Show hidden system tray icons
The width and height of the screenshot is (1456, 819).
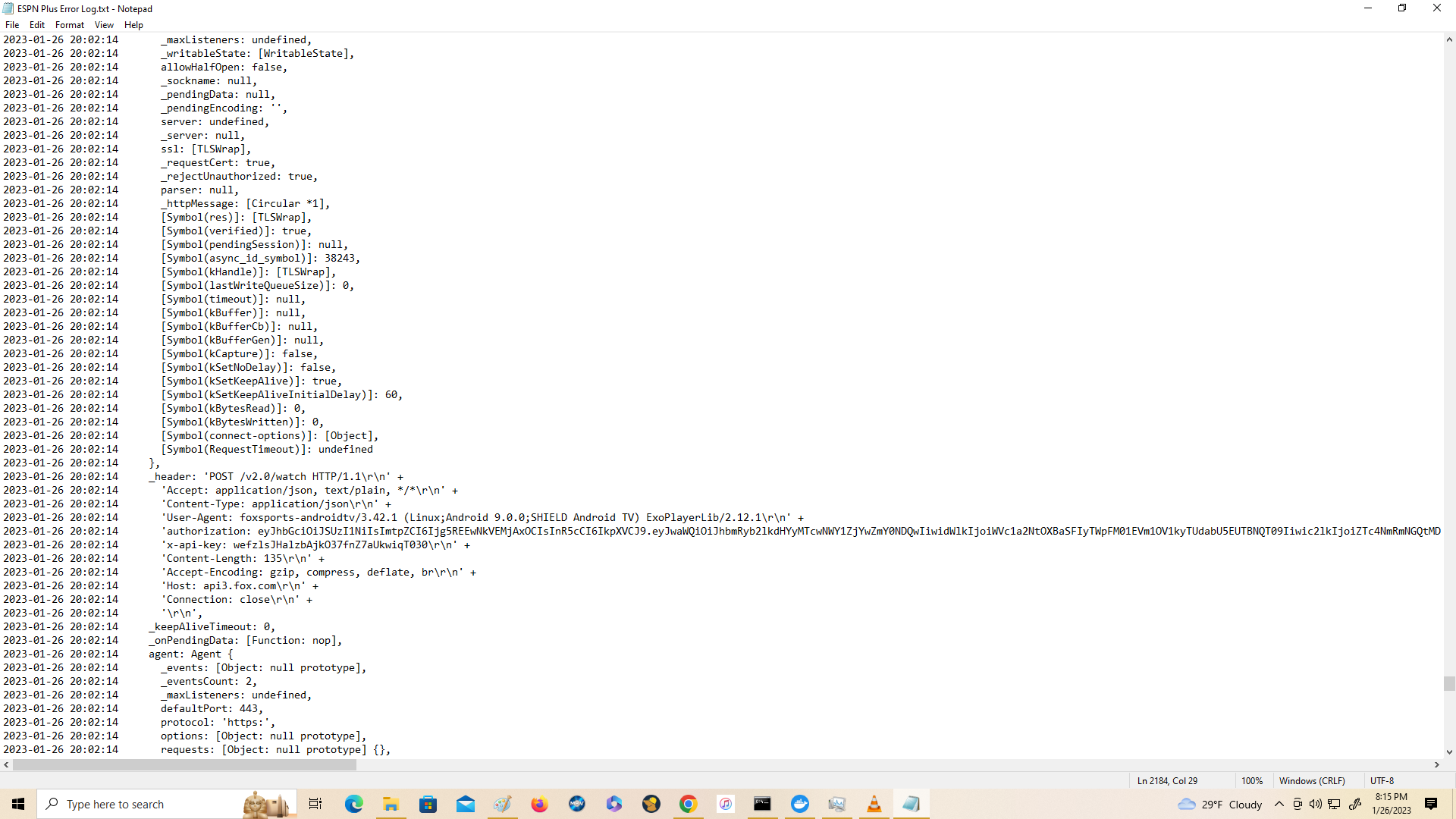tap(1279, 804)
